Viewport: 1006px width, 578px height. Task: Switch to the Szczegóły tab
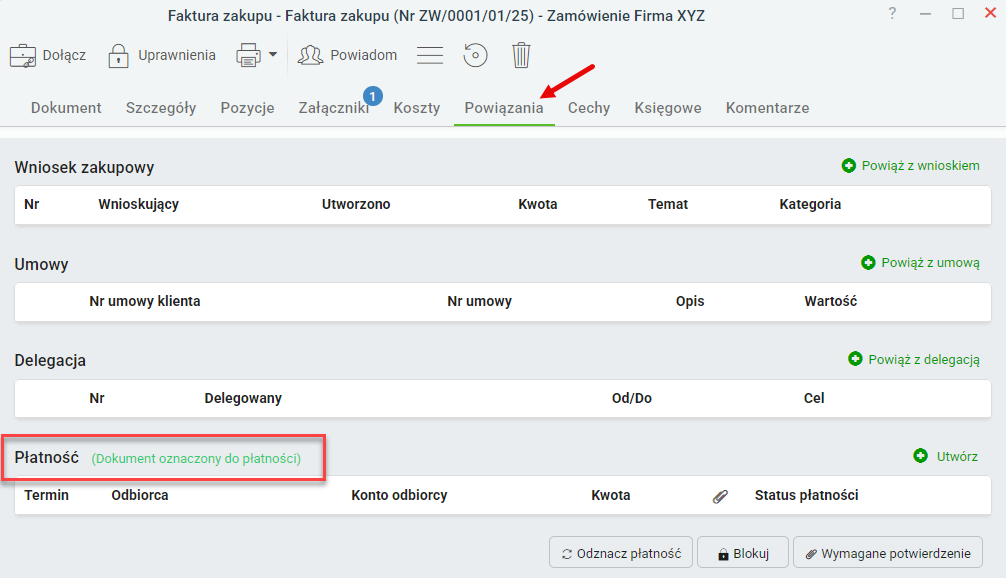click(161, 108)
